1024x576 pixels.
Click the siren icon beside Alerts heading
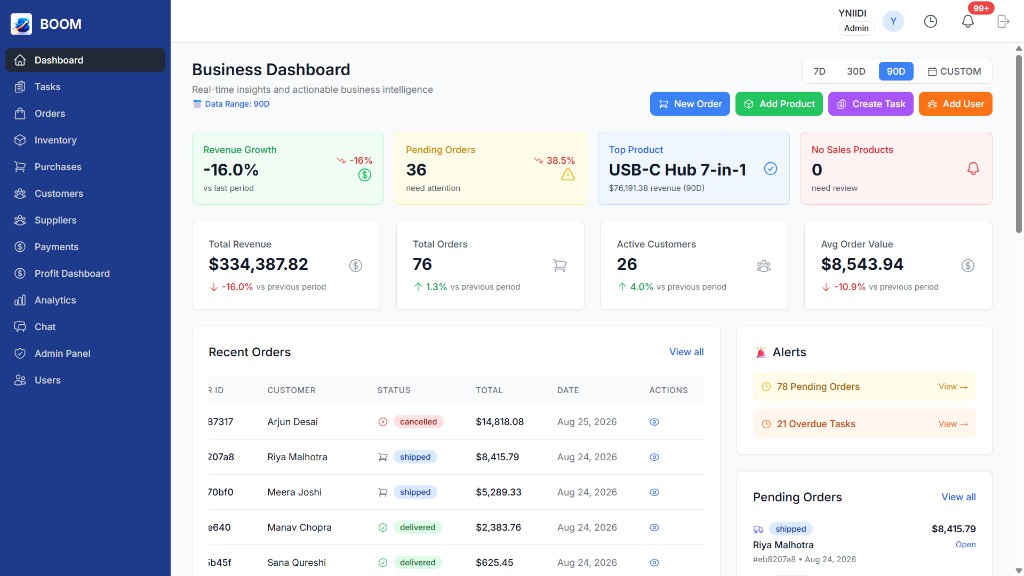(x=760, y=352)
